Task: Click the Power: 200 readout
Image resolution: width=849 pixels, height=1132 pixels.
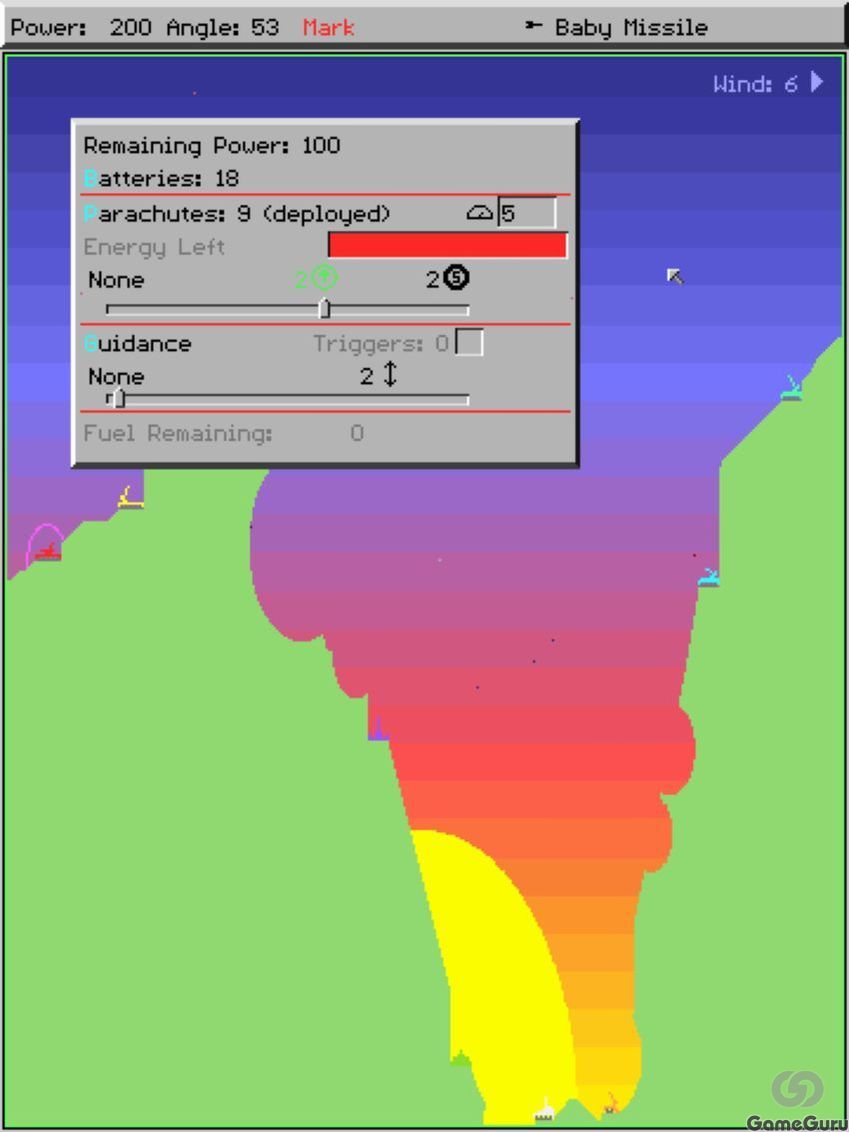Action: [82, 27]
